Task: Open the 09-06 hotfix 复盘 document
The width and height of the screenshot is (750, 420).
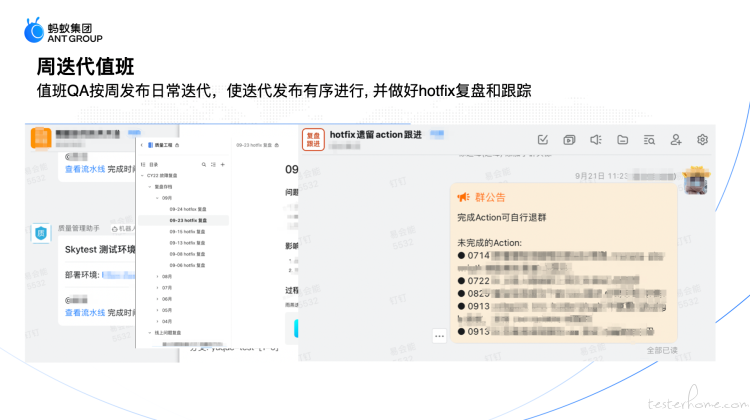Action: (x=187, y=265)
